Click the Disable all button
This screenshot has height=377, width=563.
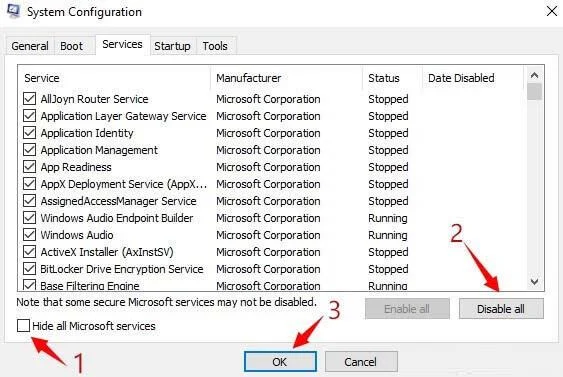coord(501,309)
